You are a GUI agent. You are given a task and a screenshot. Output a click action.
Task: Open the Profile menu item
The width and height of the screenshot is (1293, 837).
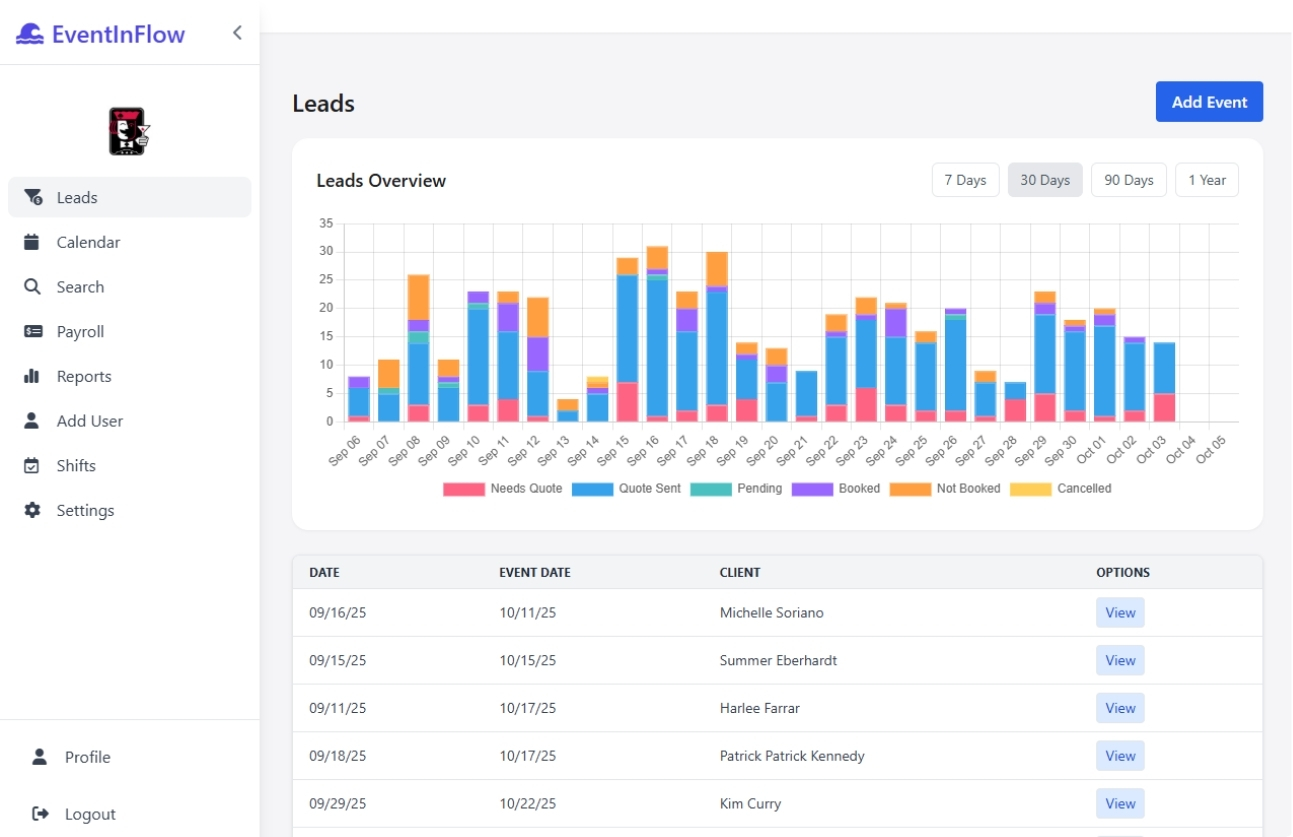pyautogui.click(x=87, y=757)
